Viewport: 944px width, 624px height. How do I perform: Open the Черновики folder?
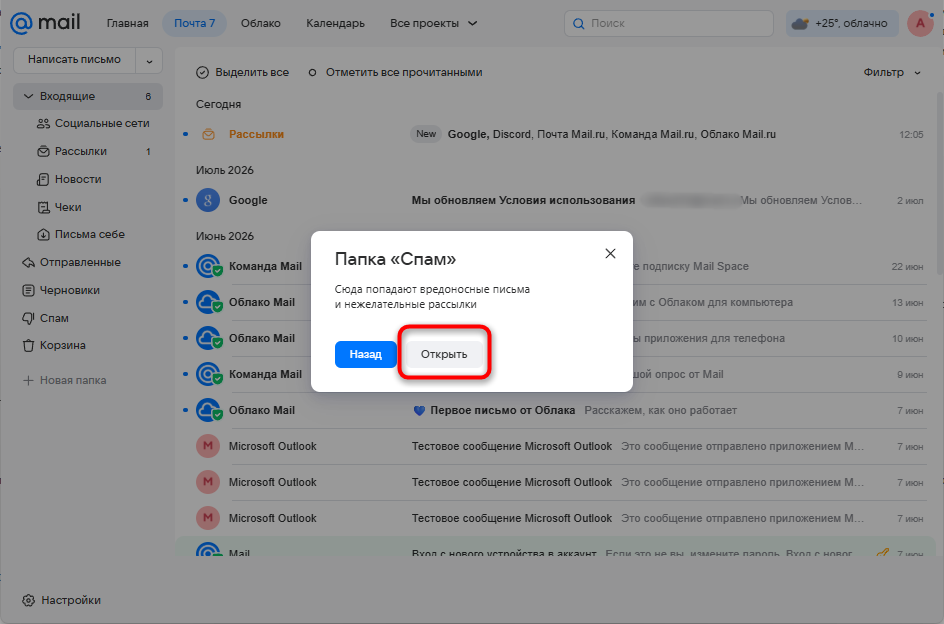(61, 290)
